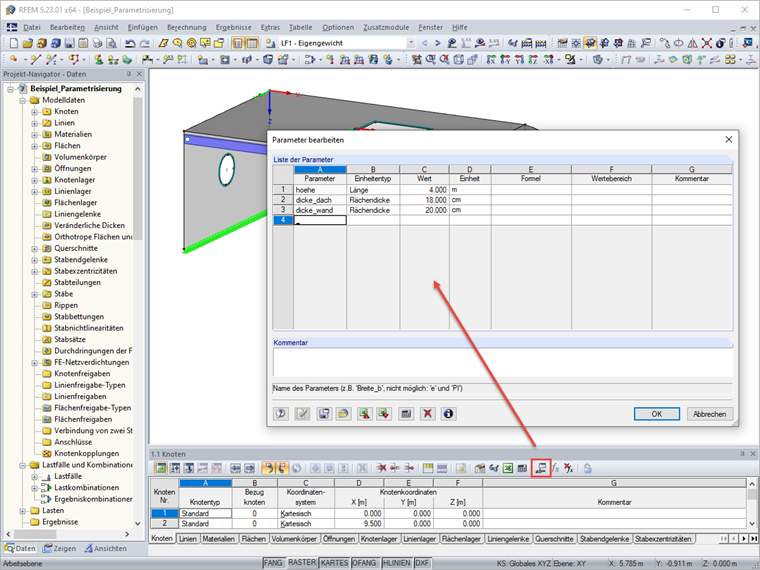Click OK in Parameter bearbeiten dialog

tap(657, 414)
